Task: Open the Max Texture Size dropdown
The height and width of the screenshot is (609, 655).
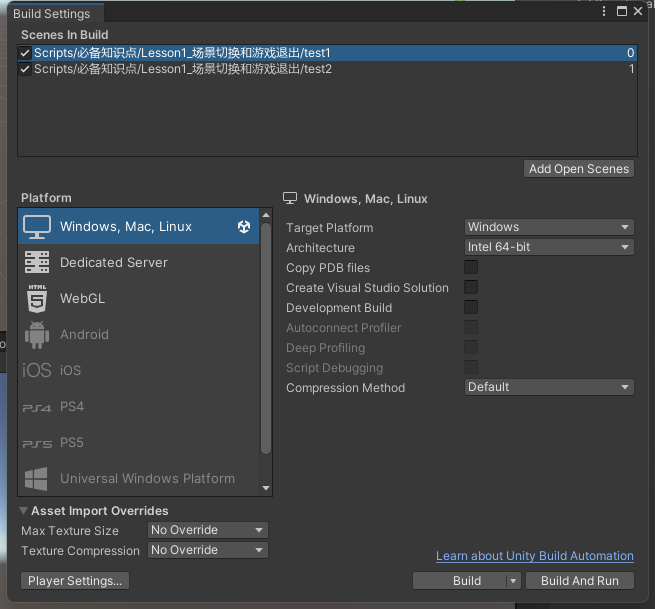Action: [208, 530]
